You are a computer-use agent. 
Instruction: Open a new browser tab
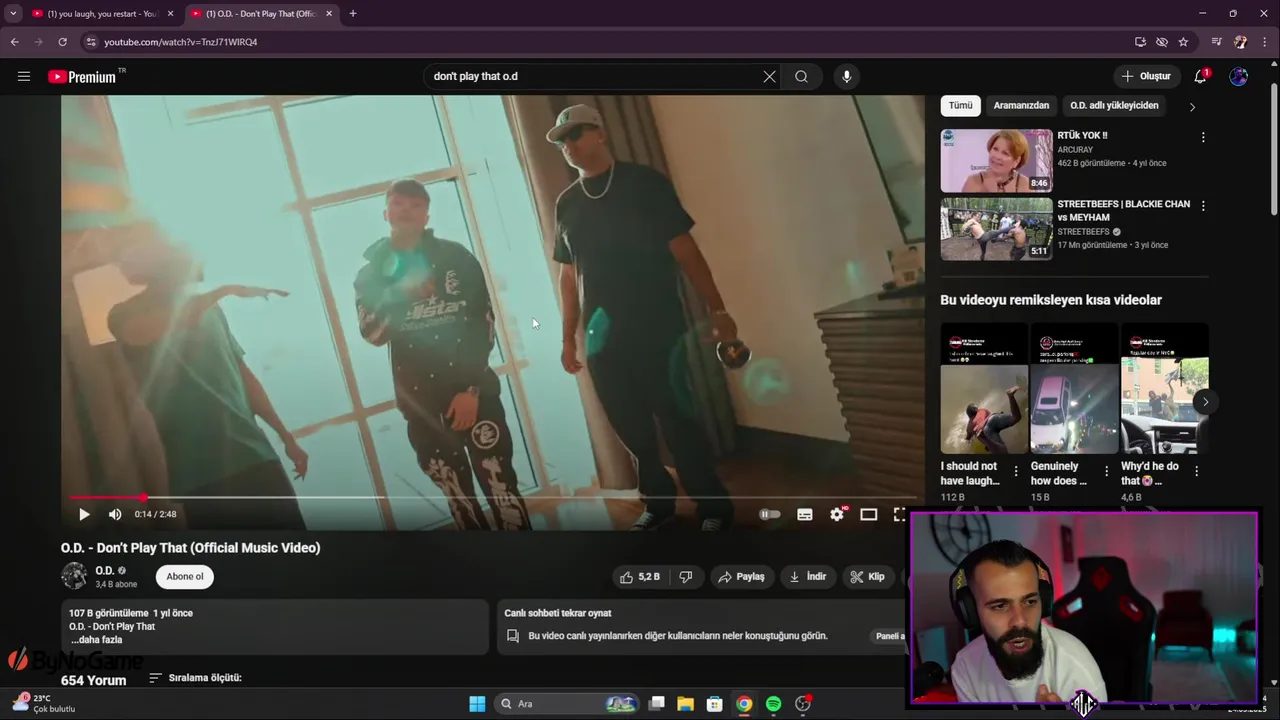[353, 14]
